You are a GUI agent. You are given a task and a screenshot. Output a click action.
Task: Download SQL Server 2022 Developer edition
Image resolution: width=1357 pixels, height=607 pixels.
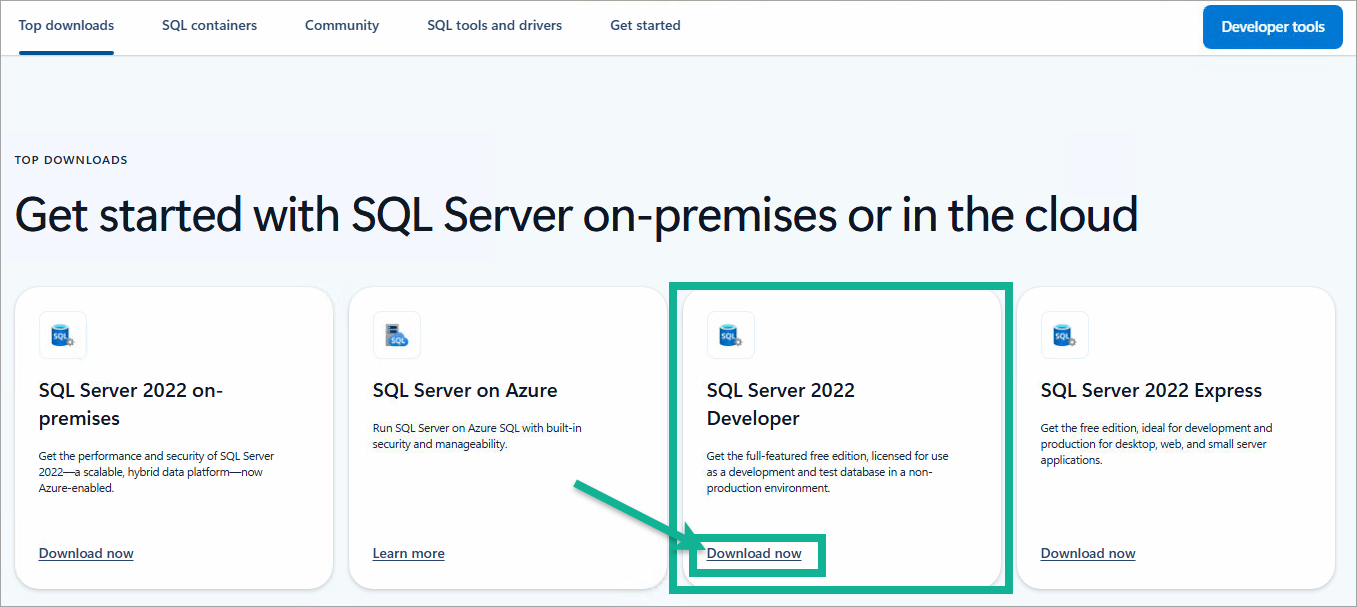[x=754, y=553]
